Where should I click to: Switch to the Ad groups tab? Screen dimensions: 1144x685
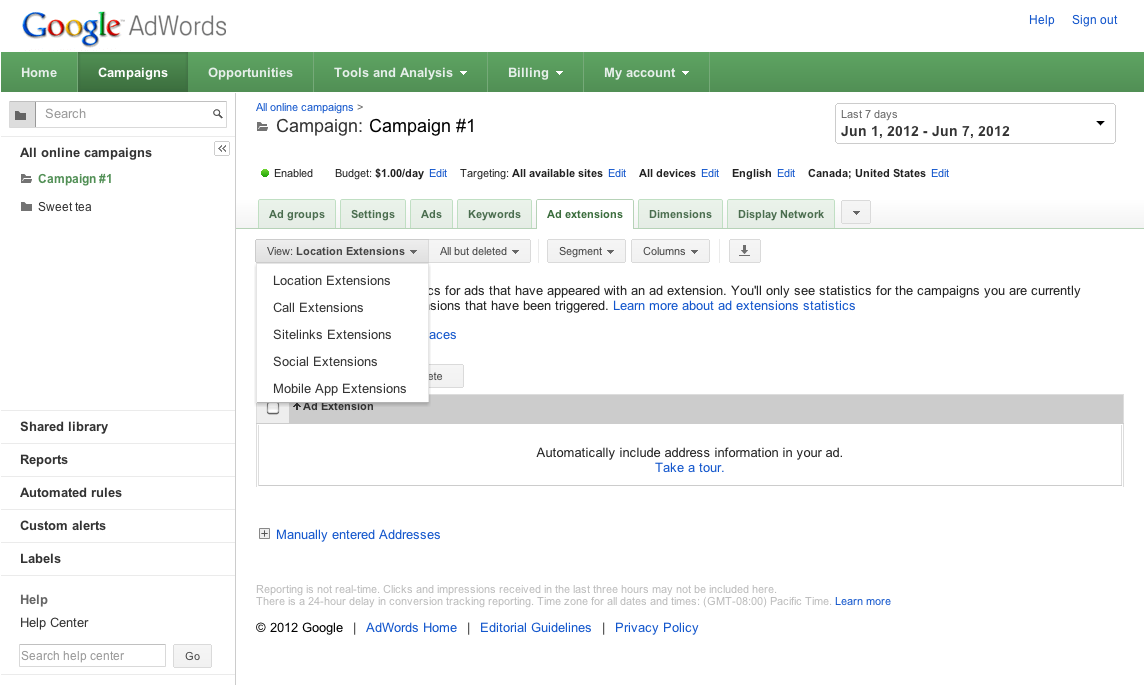pyautogui.click(x=296, y=214)
